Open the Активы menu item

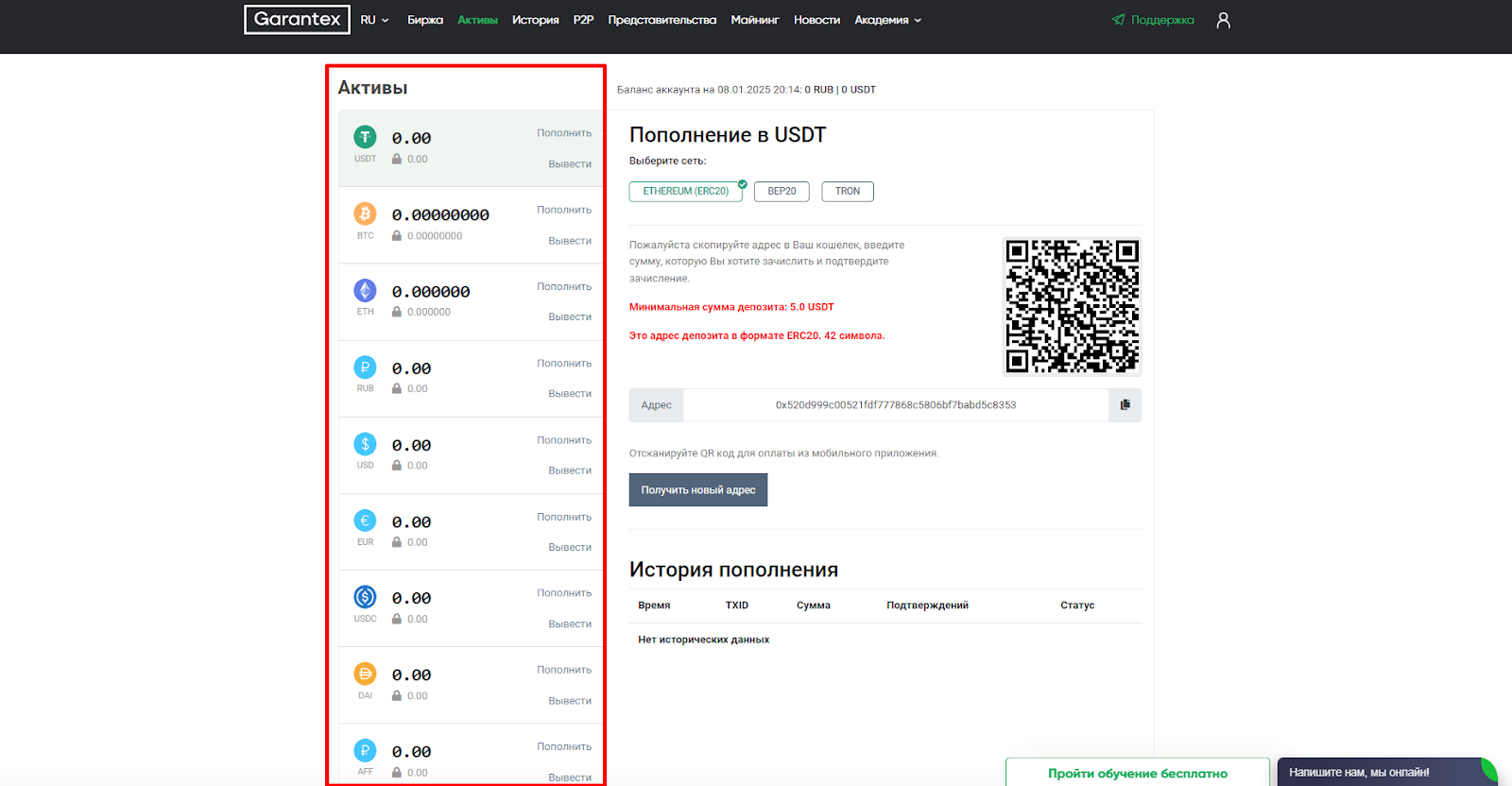(477, 20)
